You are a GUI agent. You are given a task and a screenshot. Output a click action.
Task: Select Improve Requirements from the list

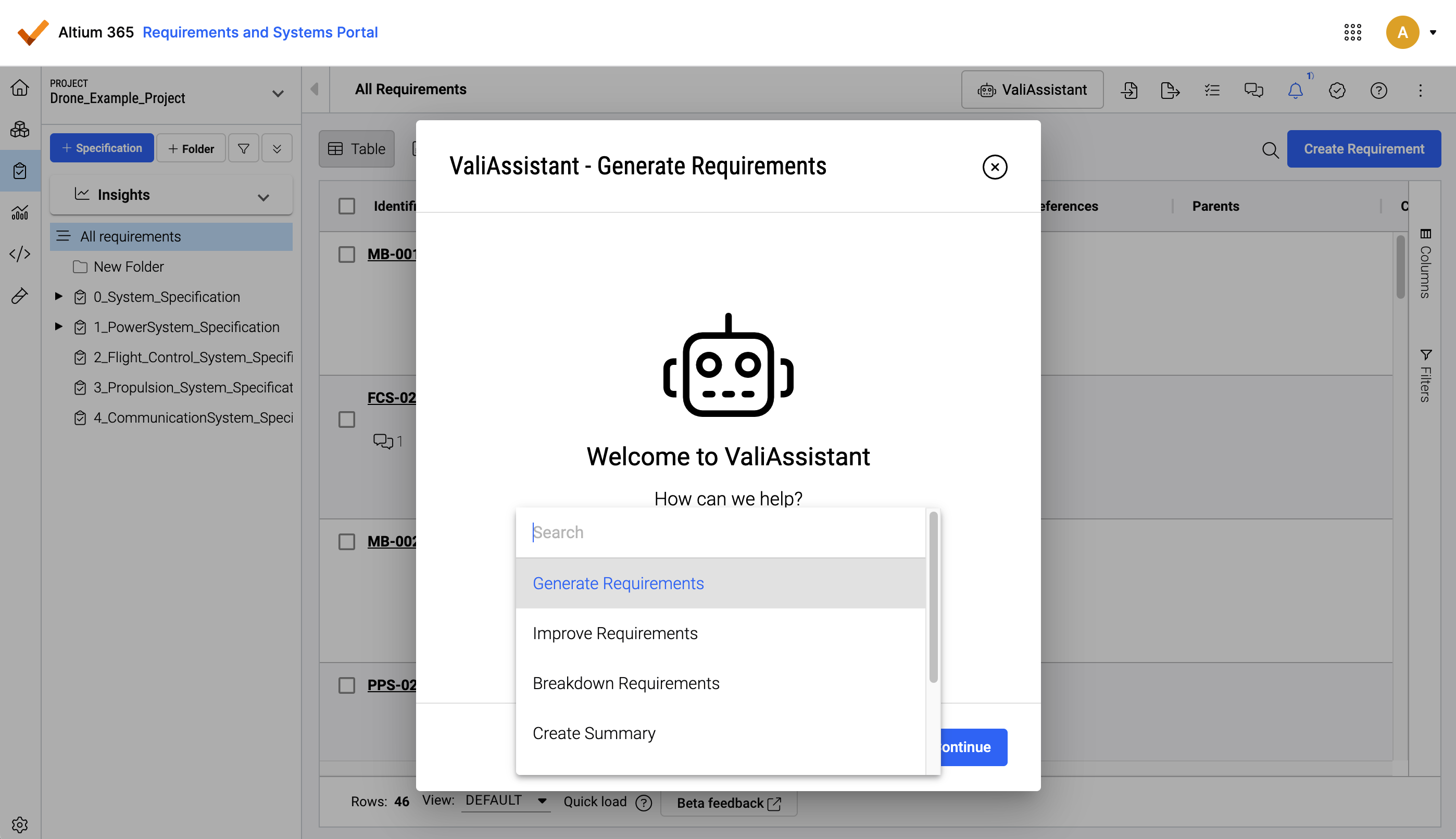(x=614, y=633)
